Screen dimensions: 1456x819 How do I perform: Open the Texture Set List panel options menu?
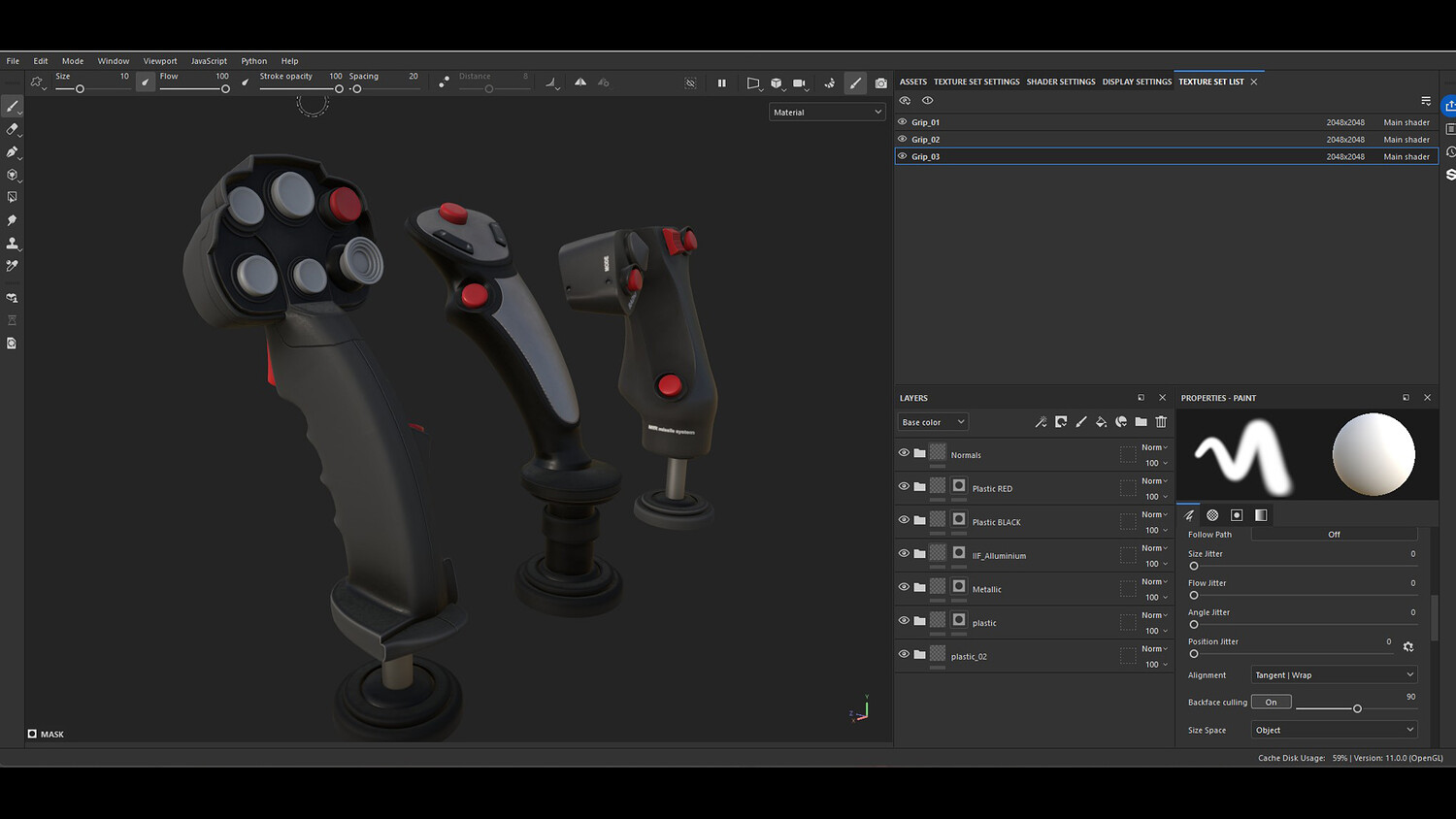[x=1426, y=101]
